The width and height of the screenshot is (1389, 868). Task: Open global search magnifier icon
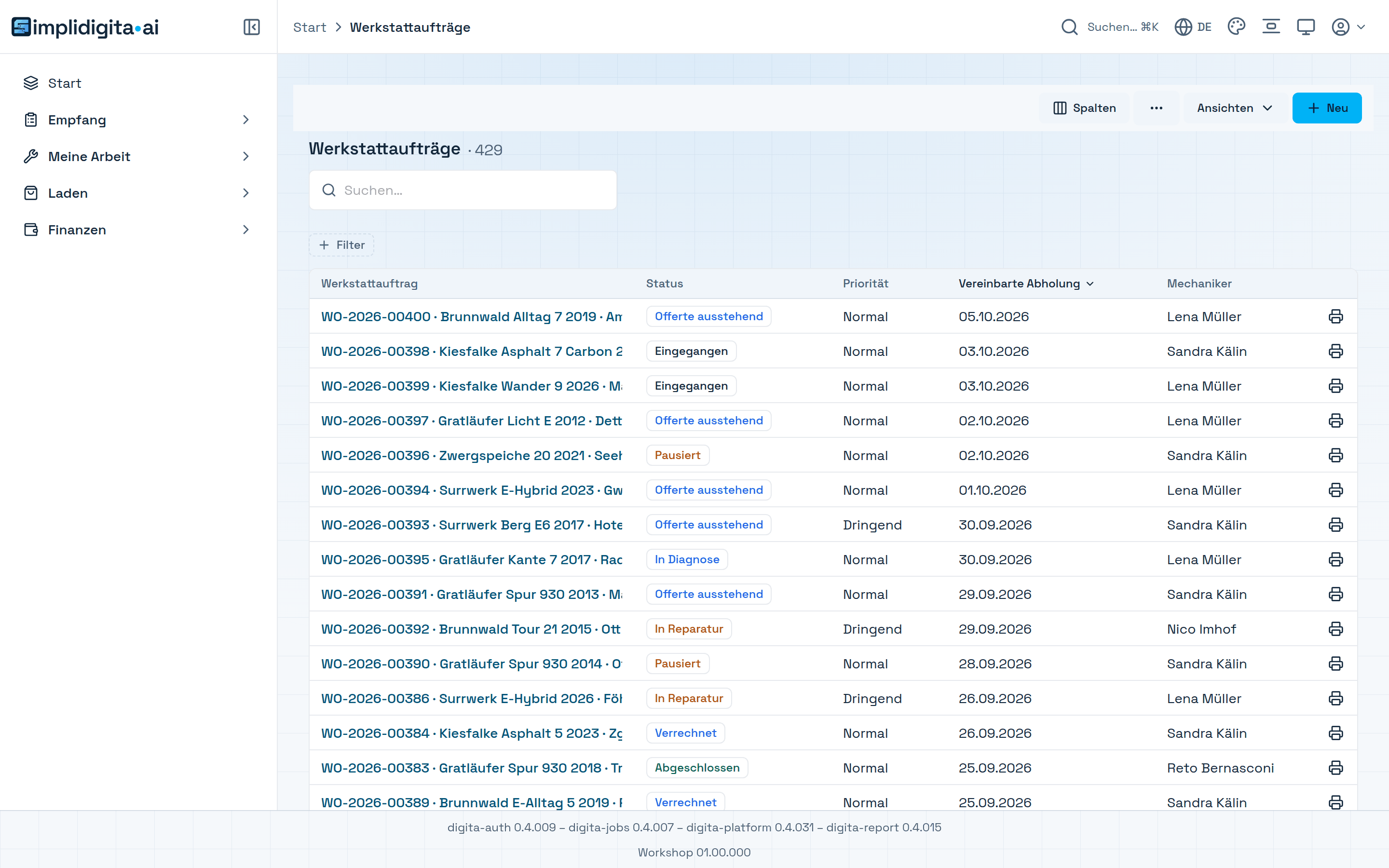pos(1069,27)
